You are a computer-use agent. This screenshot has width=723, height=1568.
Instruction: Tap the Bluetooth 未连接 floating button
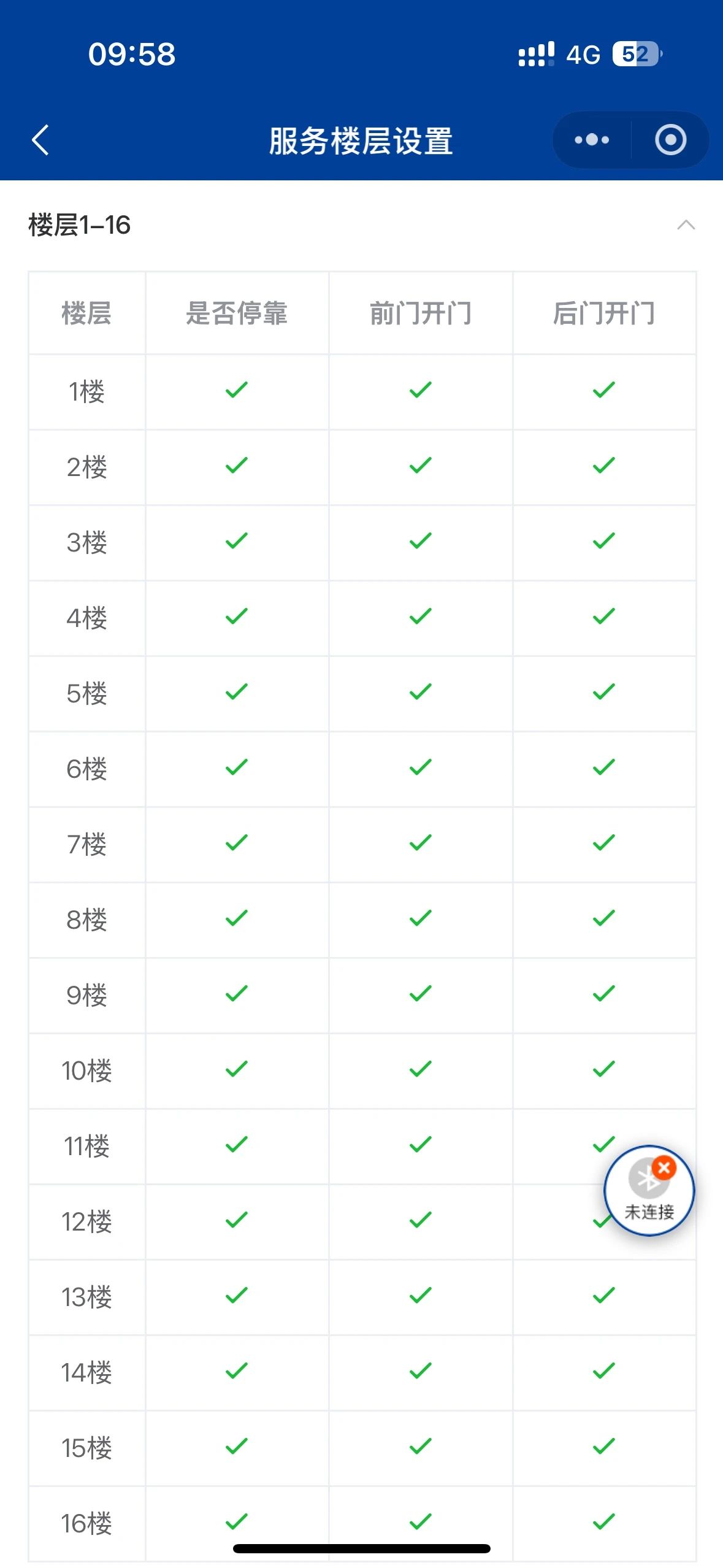click(649, 1190)
